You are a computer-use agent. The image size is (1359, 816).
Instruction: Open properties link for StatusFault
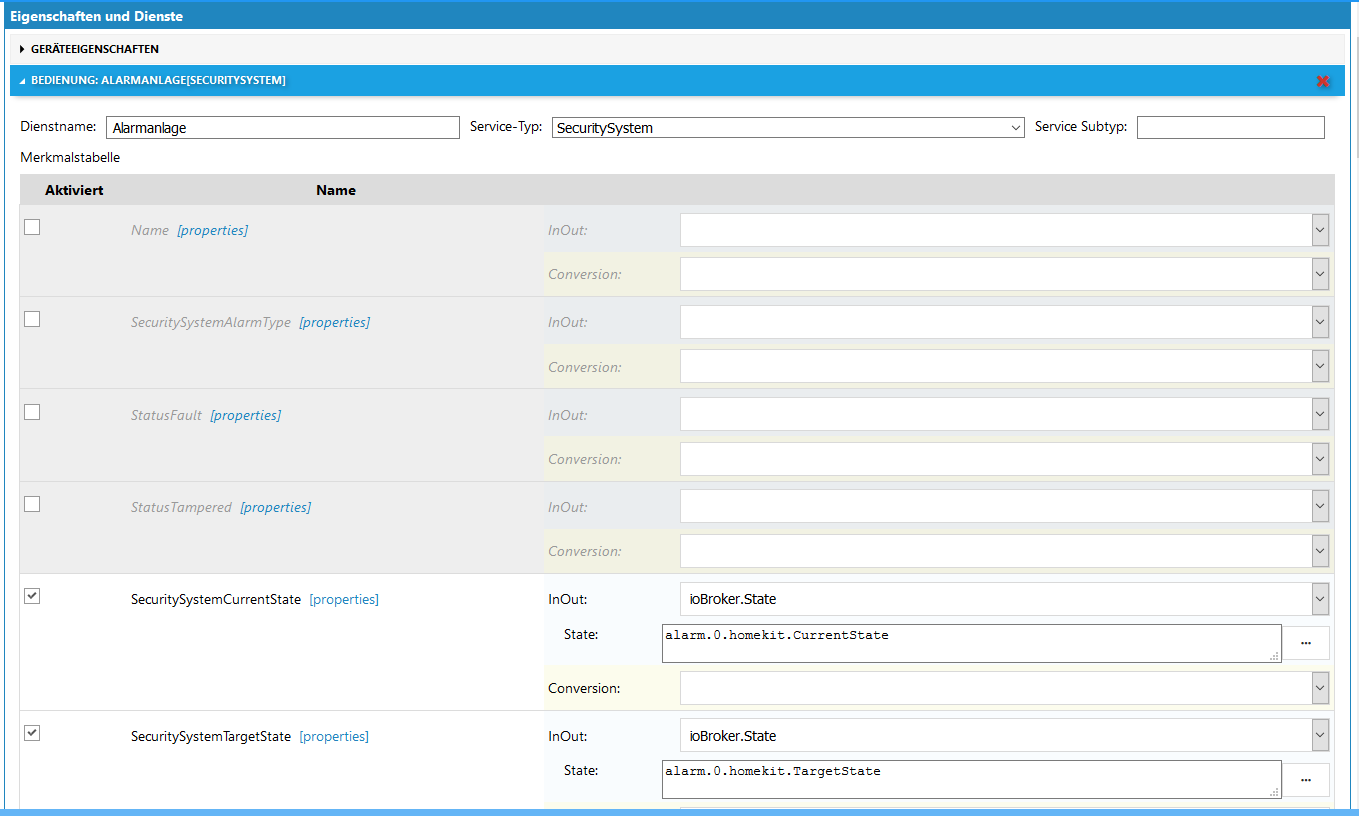pos(246,415)
